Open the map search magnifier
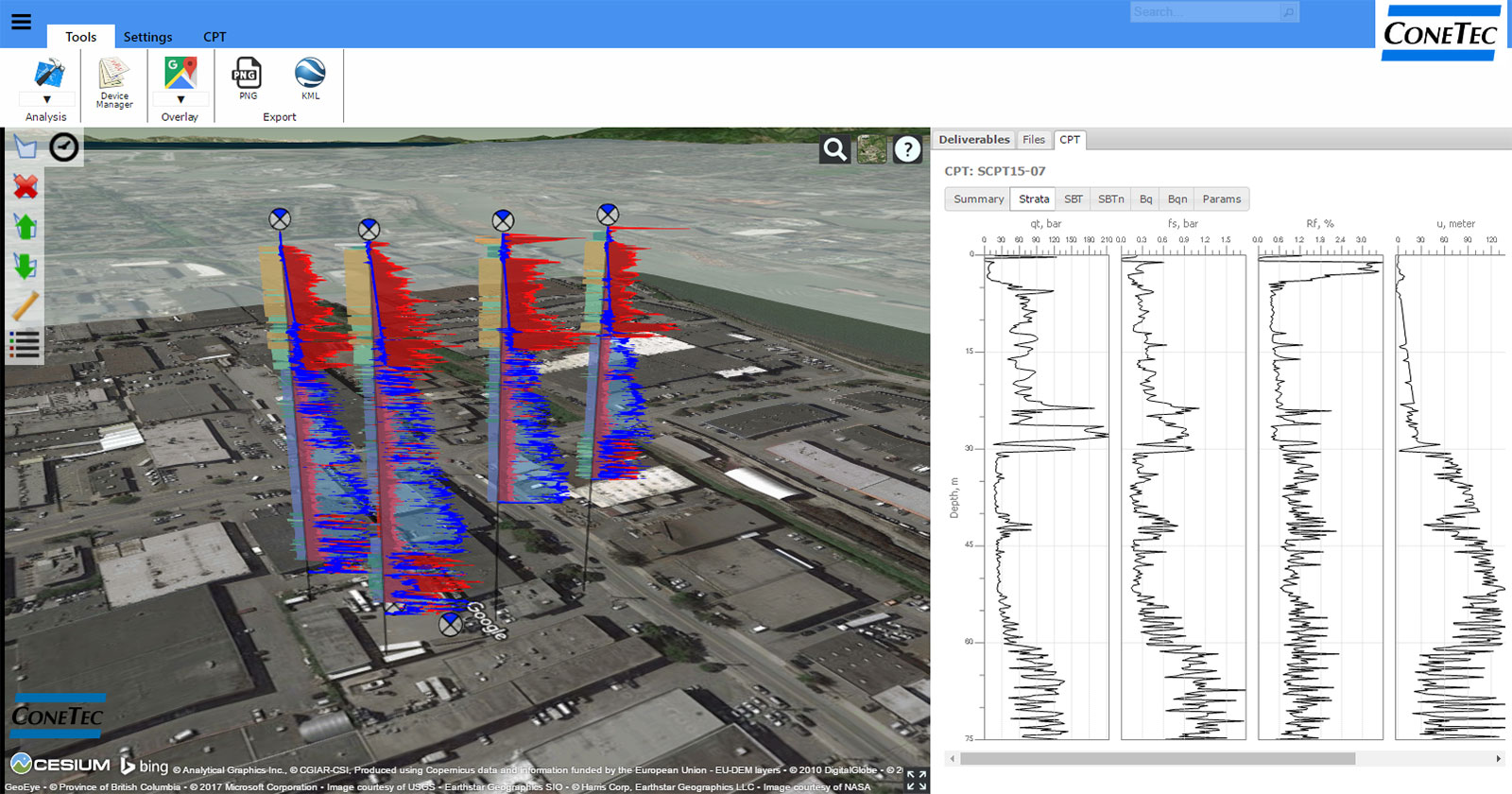1512x794 pixels. coord(834,149)
